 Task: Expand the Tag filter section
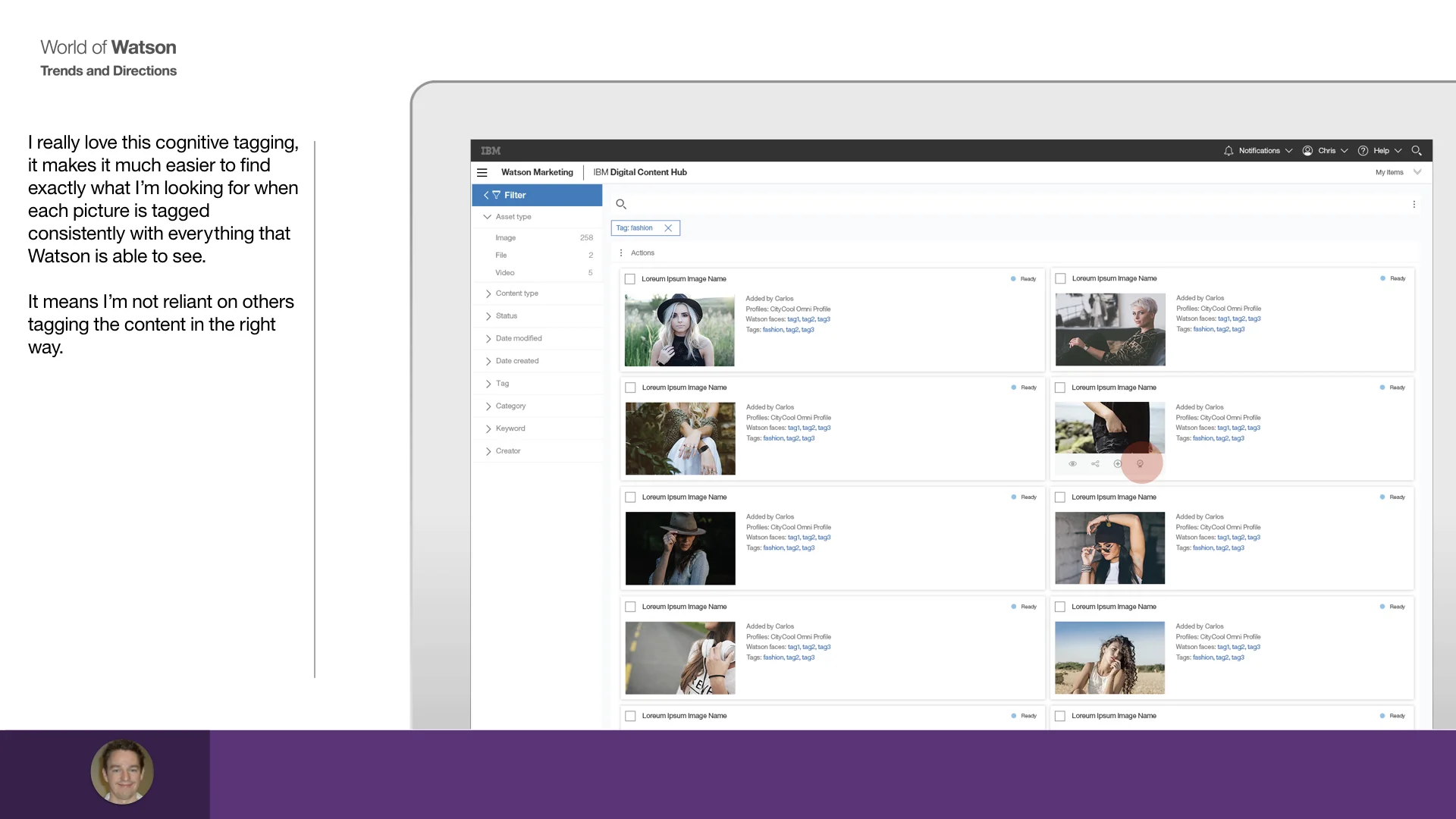coord(502,384)
